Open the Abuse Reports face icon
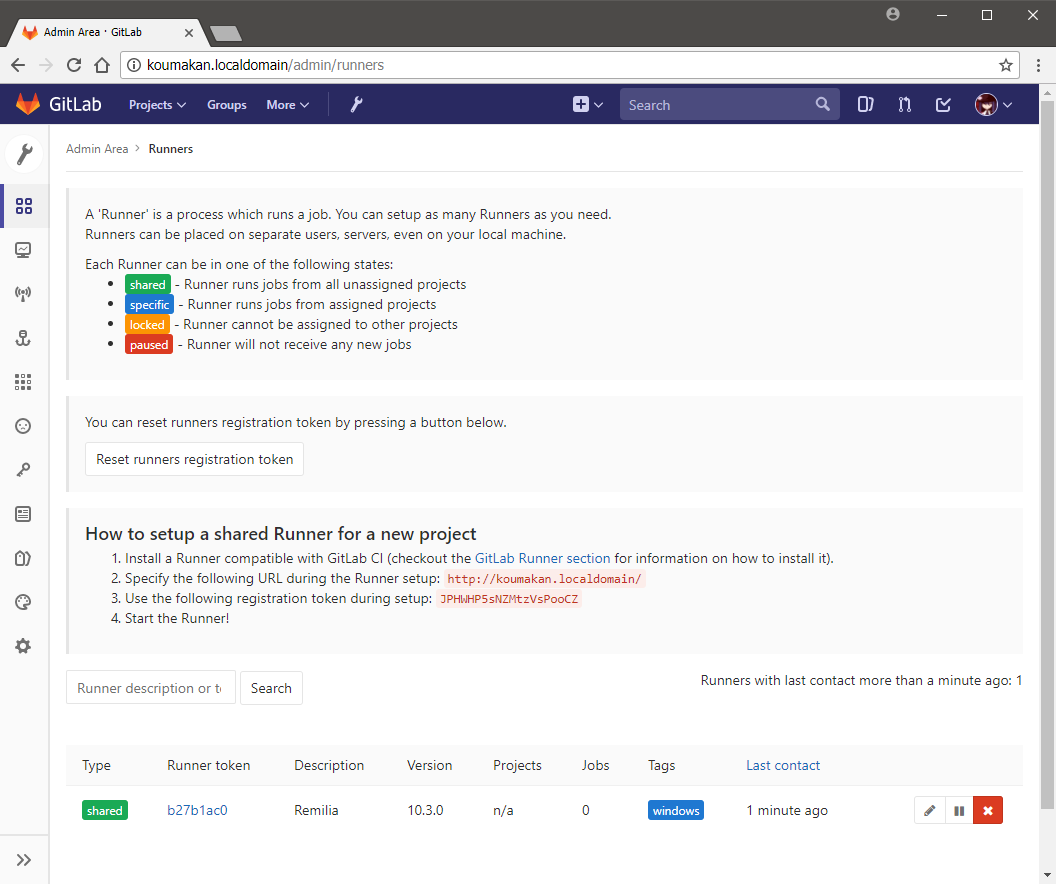1056x884 pixels. (23, 425)
